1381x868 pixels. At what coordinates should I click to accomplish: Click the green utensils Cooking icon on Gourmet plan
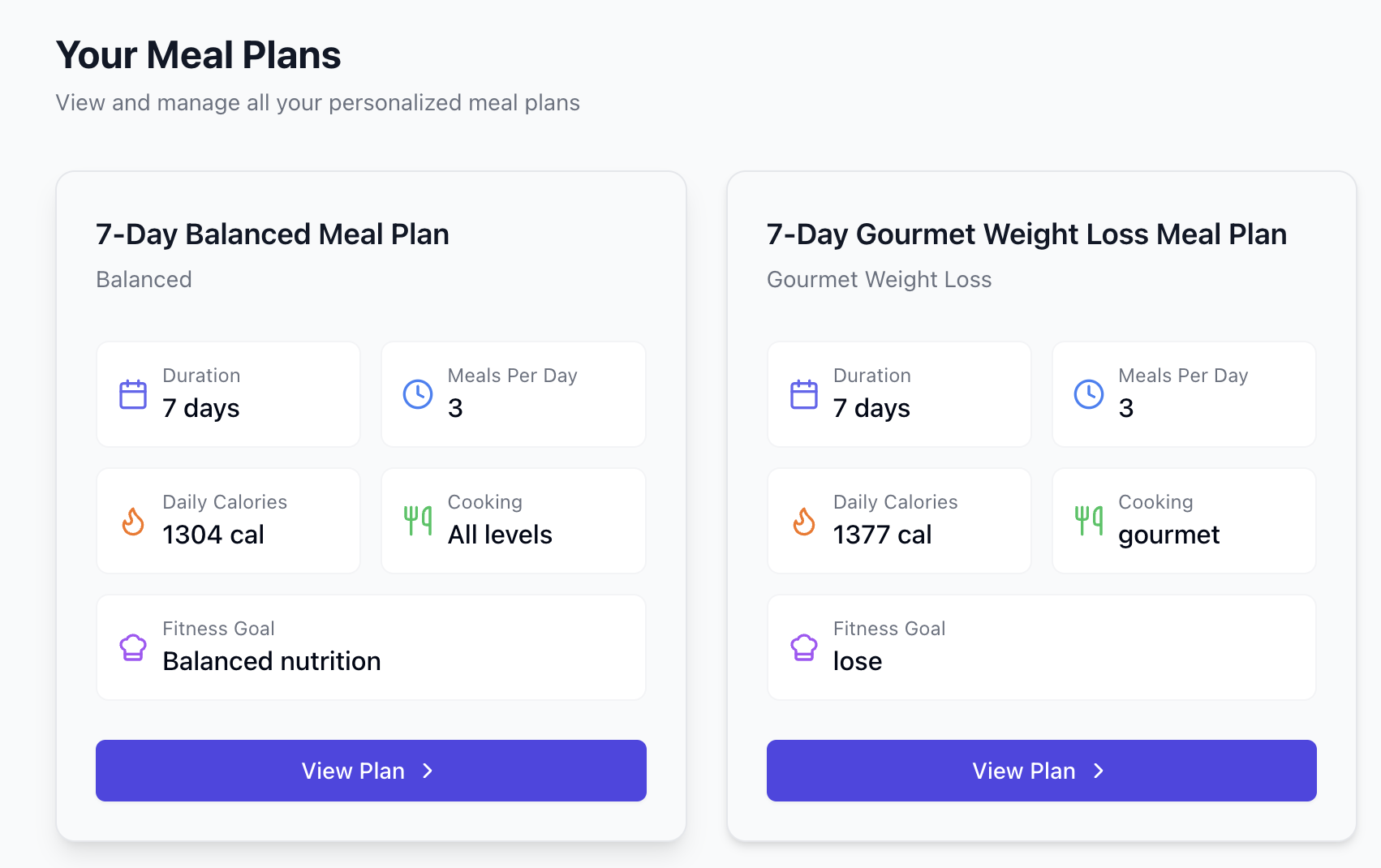pos(1089,521)
